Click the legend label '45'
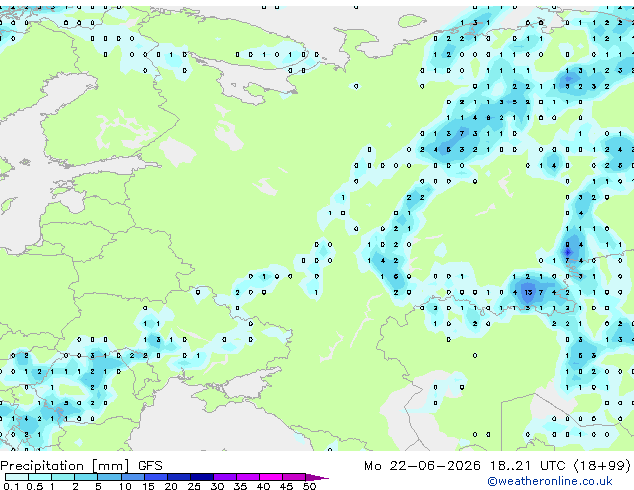 tap(286, 486)
